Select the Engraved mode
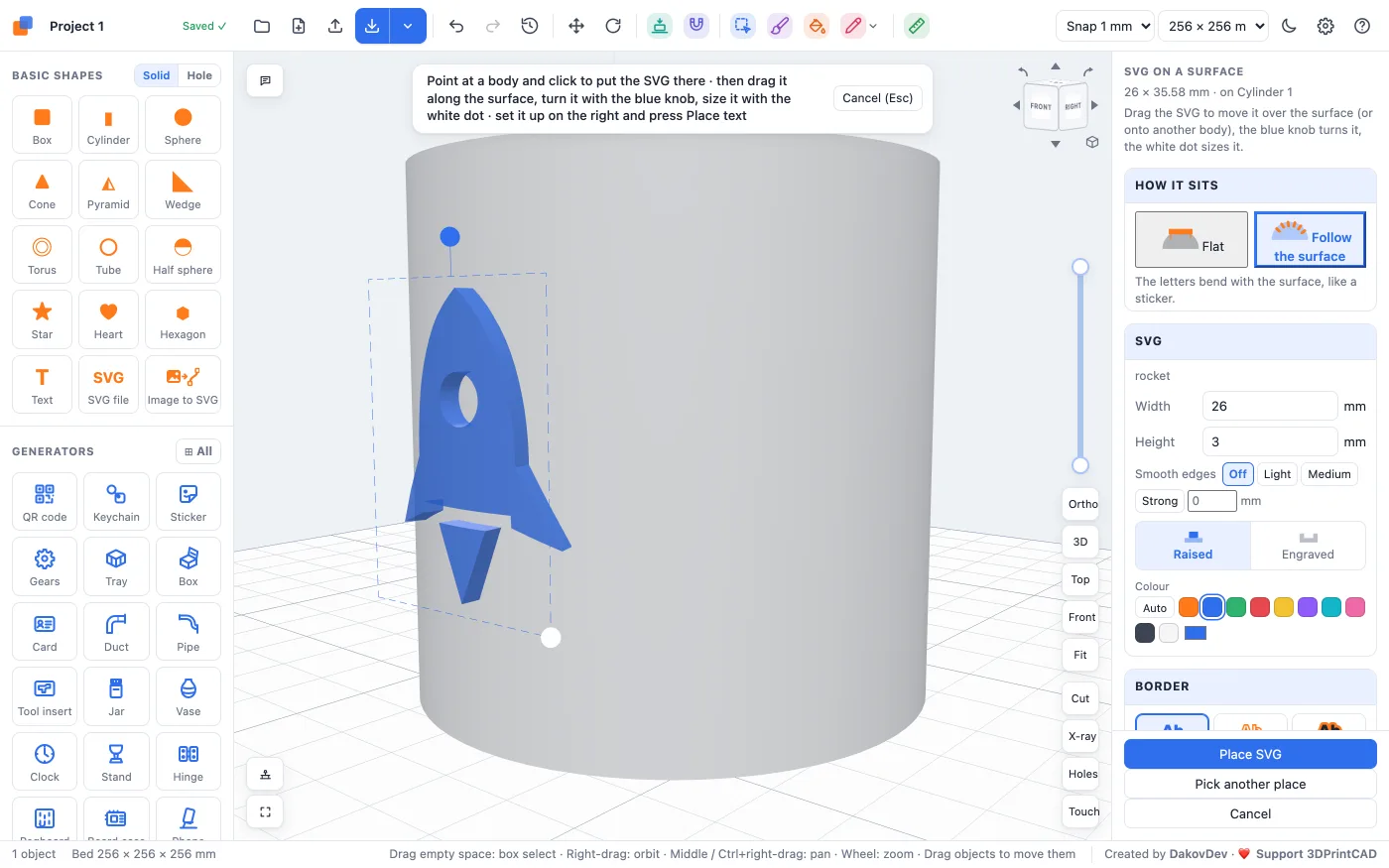This screenshot has height=868, width=1389. 1308,546
